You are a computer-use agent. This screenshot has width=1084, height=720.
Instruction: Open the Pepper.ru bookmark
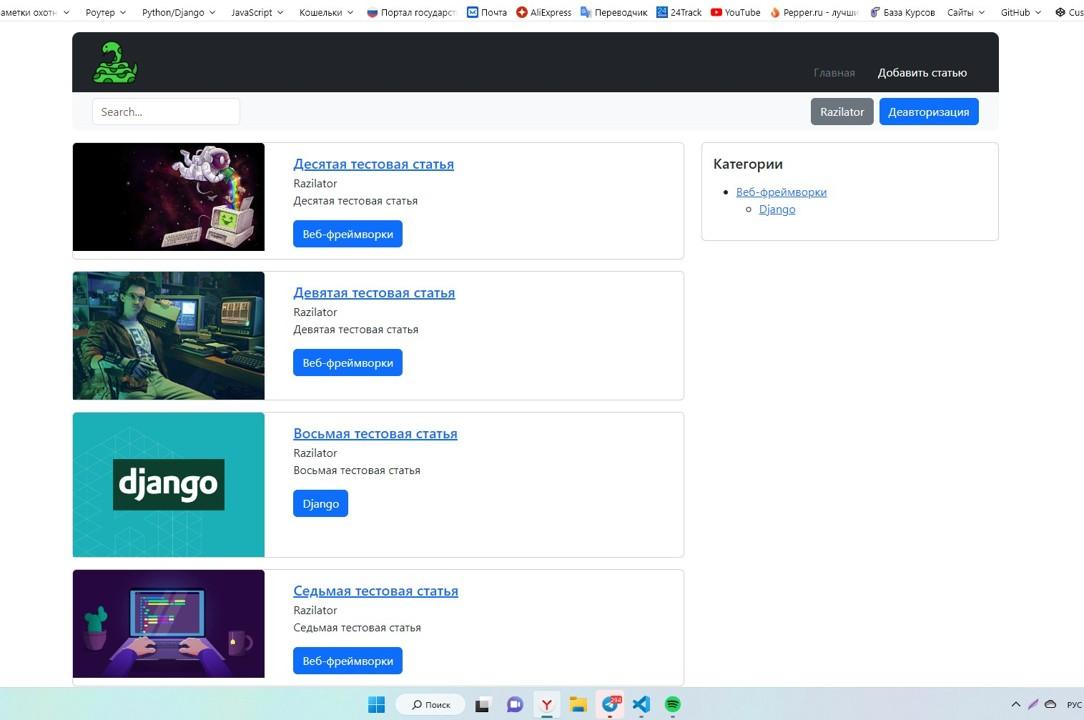(814, 12)
